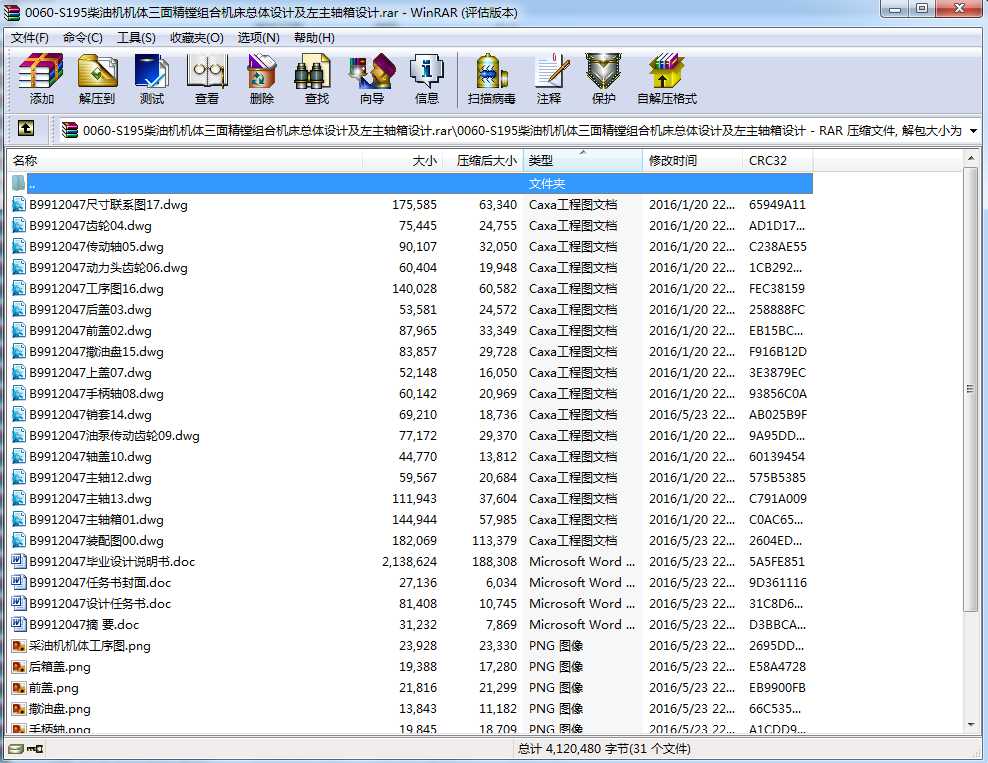Click CRC32 value 65949A11
This screenshot has width=988, height=763.
point(778,204)
